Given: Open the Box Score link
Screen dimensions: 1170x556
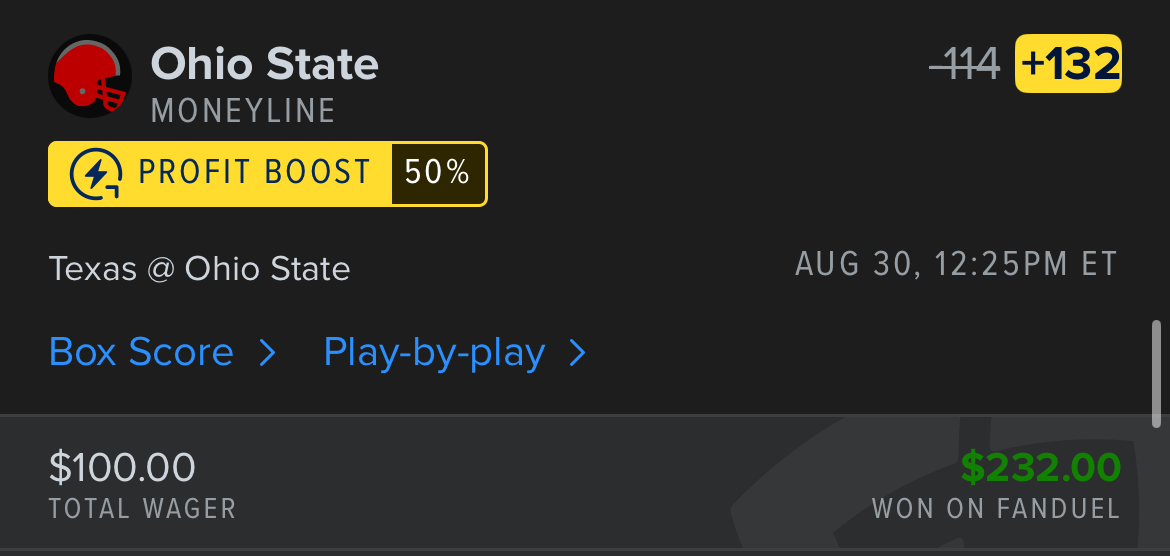Looking at the screenshot, I should [141, 352].
